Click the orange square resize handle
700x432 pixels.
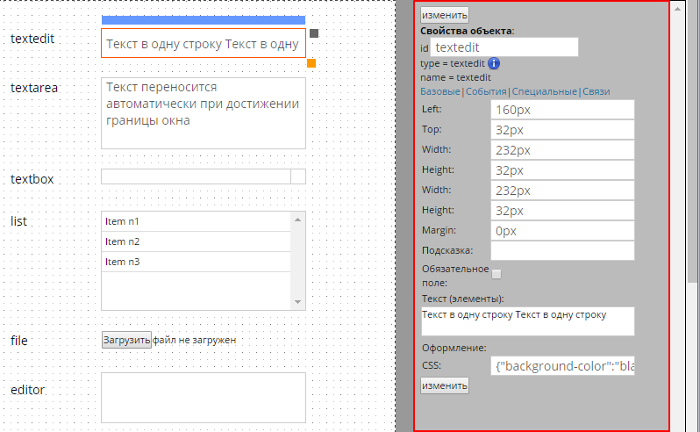pyautogui.click(x=312, y=64)
